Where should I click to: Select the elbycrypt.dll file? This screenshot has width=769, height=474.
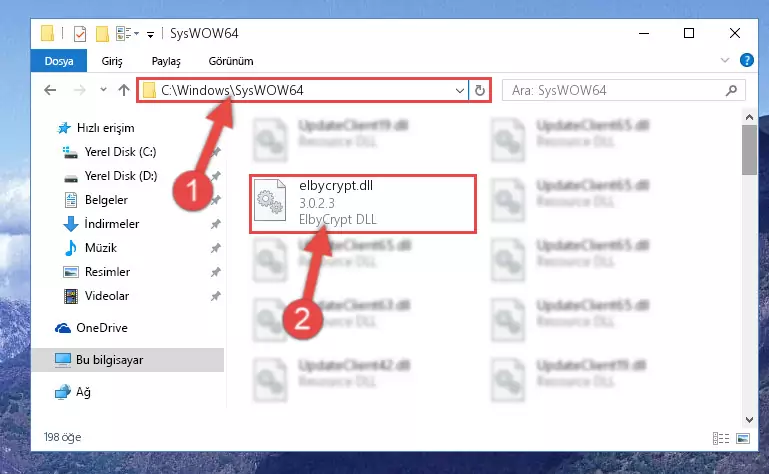[363, 203]
